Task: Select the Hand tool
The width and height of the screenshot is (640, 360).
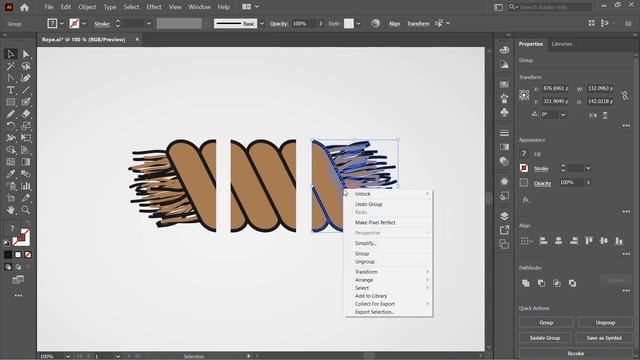Action: [x=11, y=210]
